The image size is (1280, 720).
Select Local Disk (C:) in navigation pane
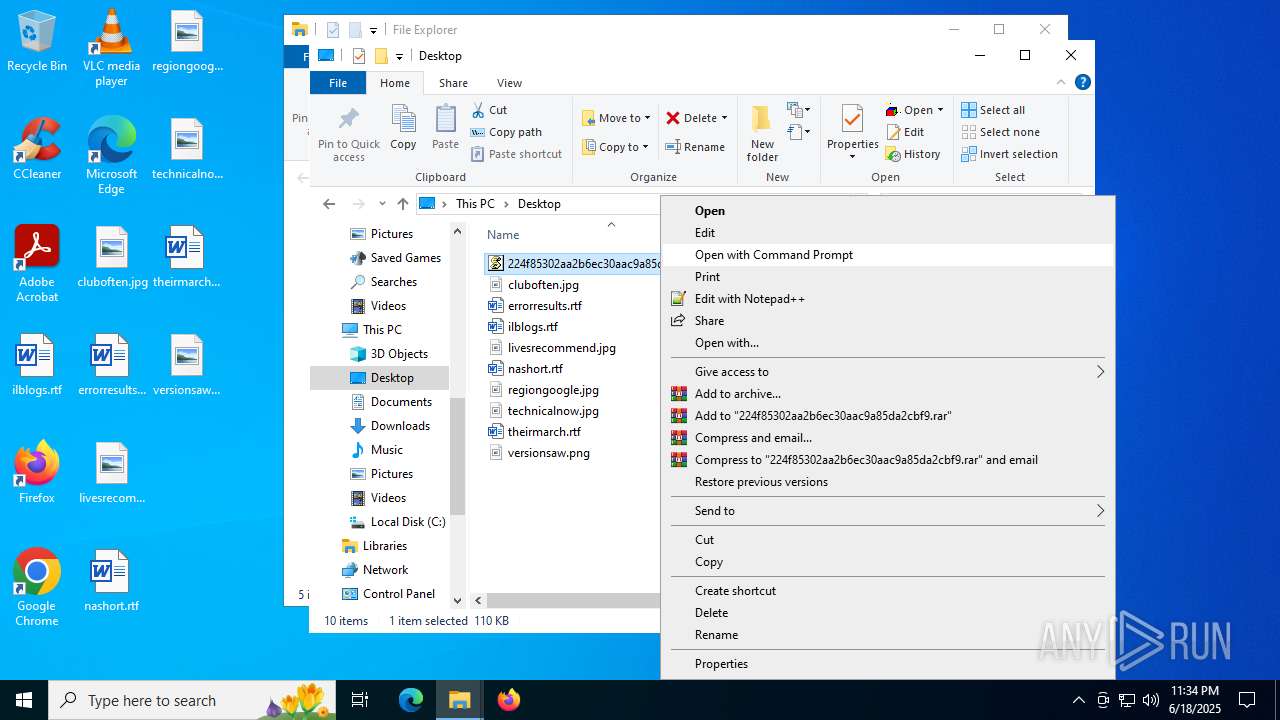[x=396, y=522]
